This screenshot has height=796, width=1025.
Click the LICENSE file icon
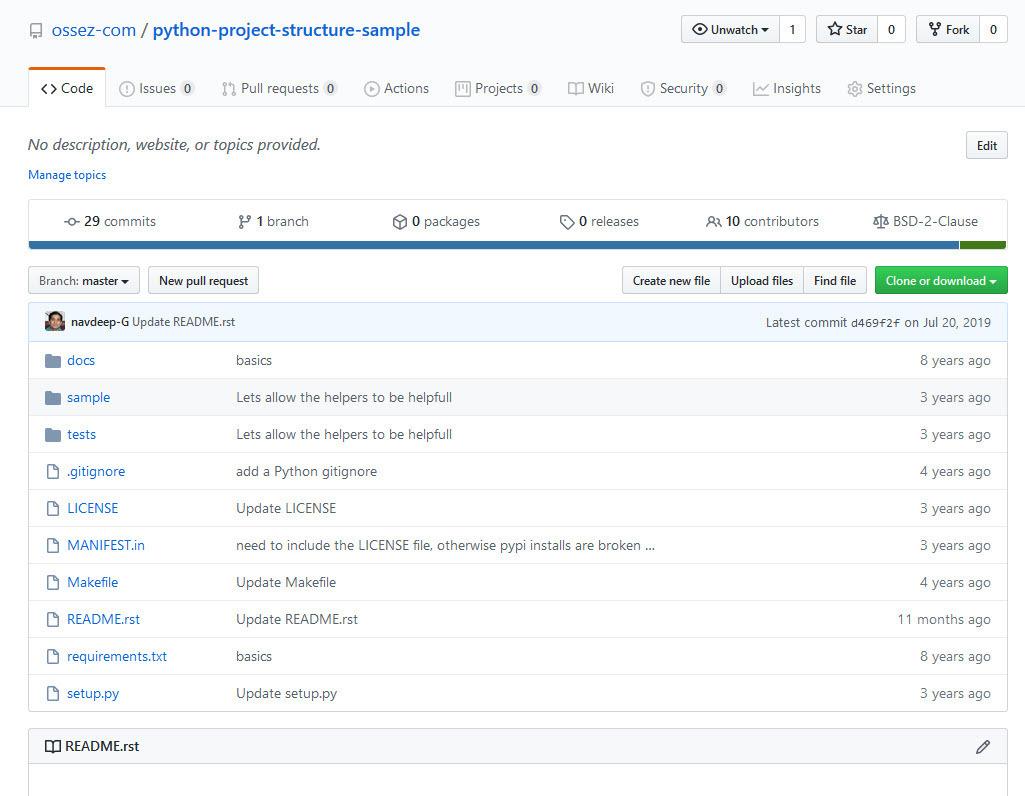coord(53,508)
